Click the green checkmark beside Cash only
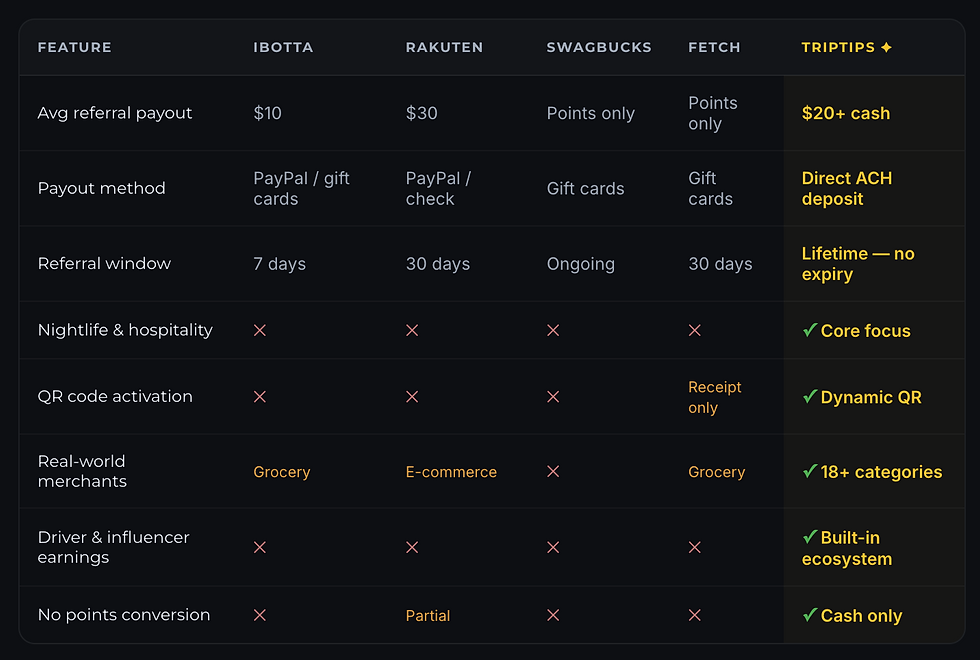This screenshot has height=660, width=980. click(810, 614)
